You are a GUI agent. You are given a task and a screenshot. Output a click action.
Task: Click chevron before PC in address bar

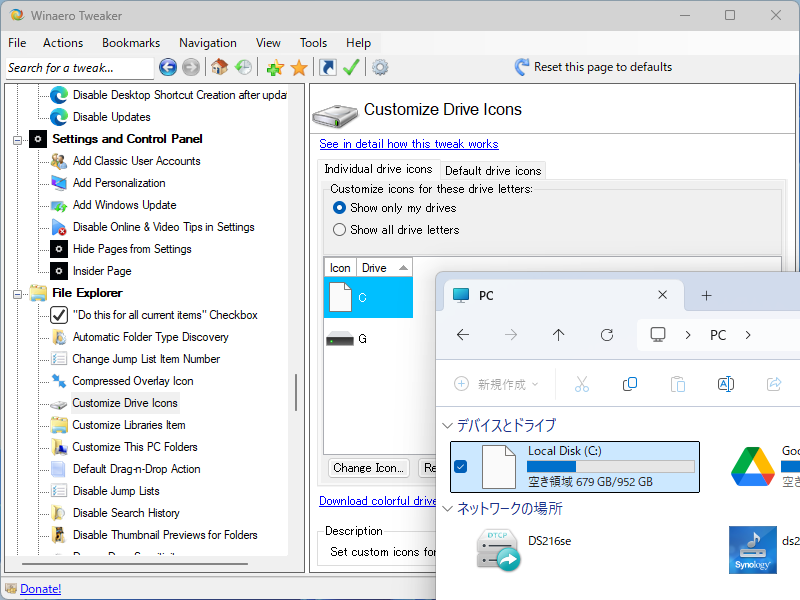point(688,335)
